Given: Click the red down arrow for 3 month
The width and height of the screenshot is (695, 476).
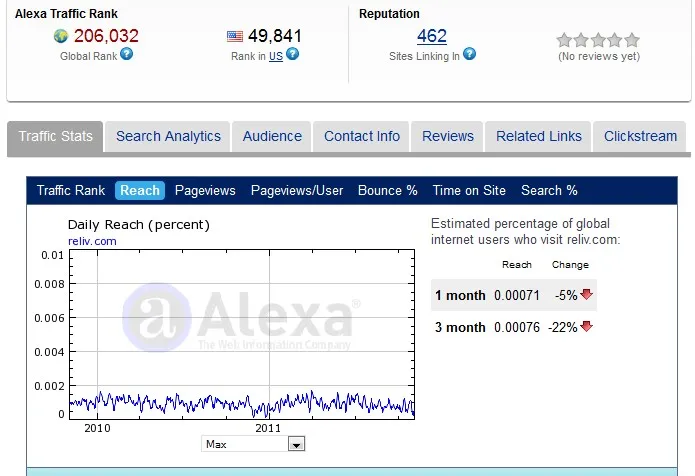Looking at the screenshot, I should [x=586, y=327].
